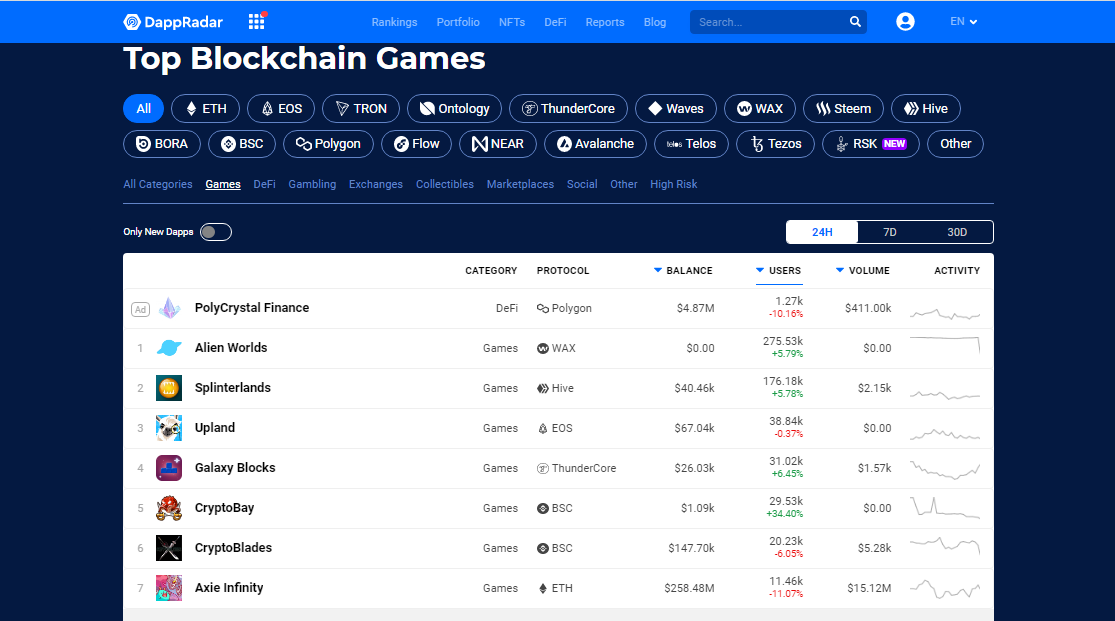Open PolyCrystal Finance crystal icon

[x=169, y=308]
